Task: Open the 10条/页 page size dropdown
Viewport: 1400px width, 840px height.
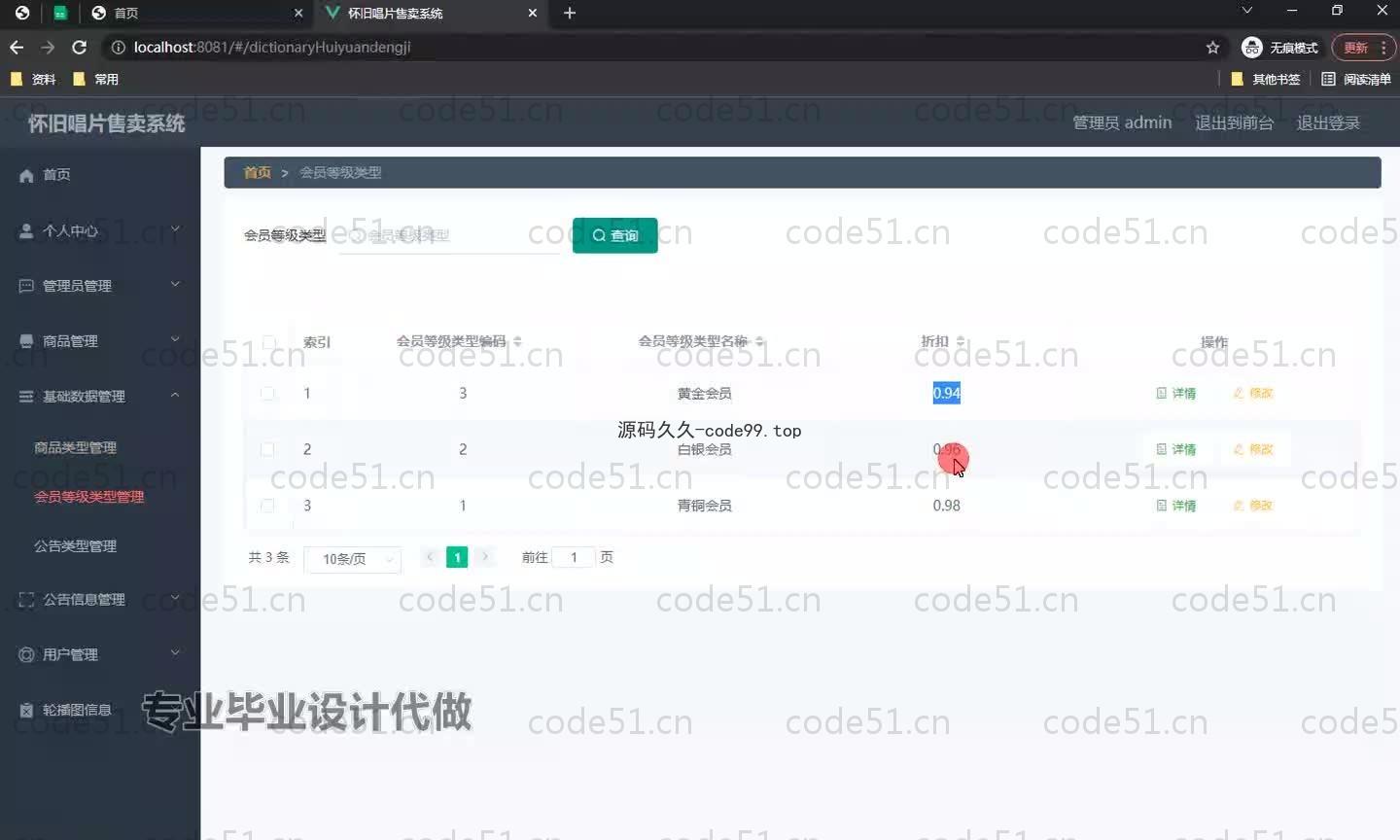Action: (x=353, y=559)
